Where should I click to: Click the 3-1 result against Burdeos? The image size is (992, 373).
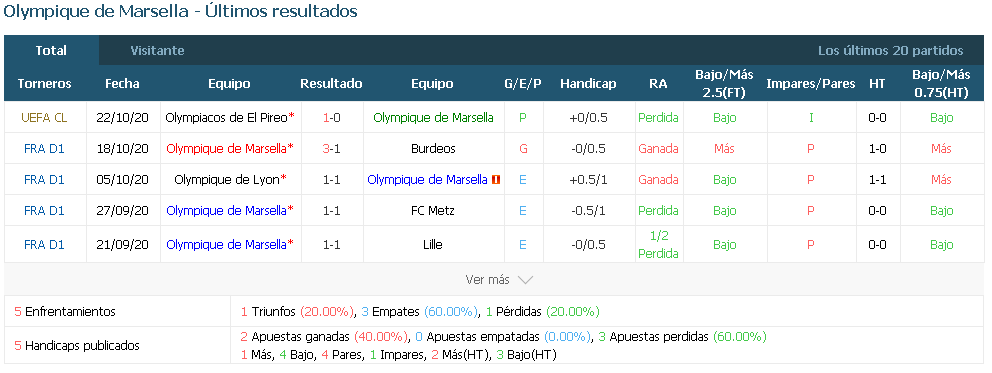(x=332, y=149)
